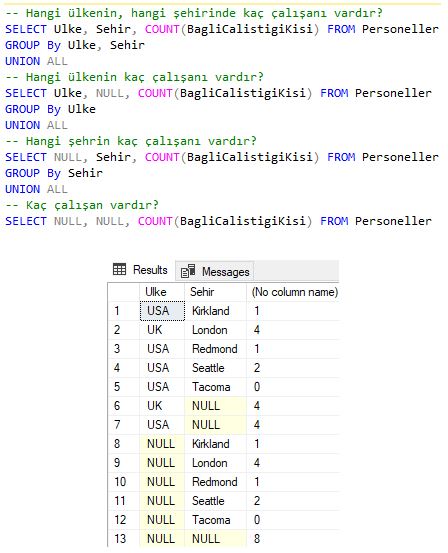Viewport: 448px width, 553px height.
Task: Select the London cell in row 9
Action: 215,463
